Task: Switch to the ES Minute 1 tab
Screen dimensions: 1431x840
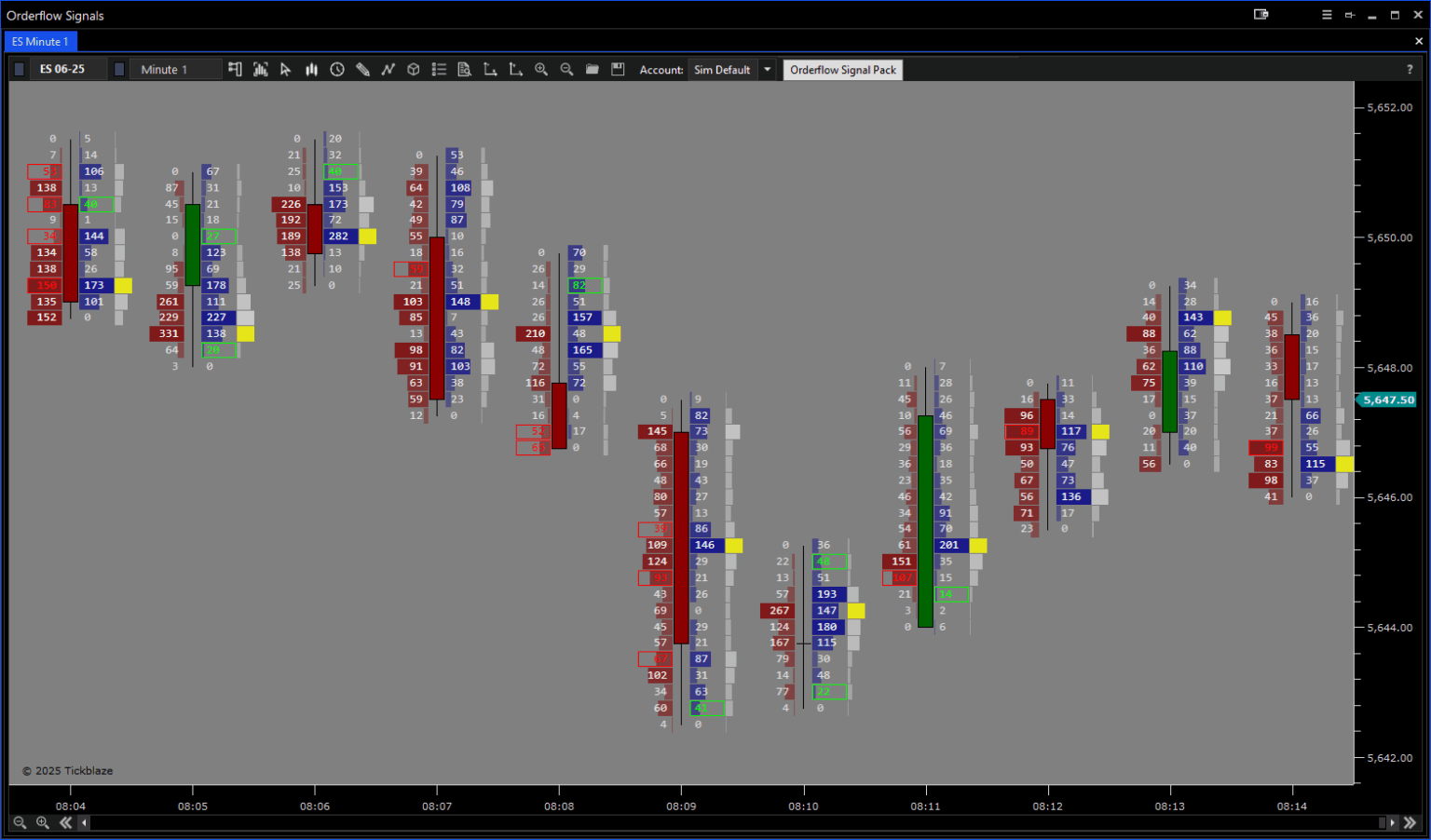Action: tap(39, 41)
